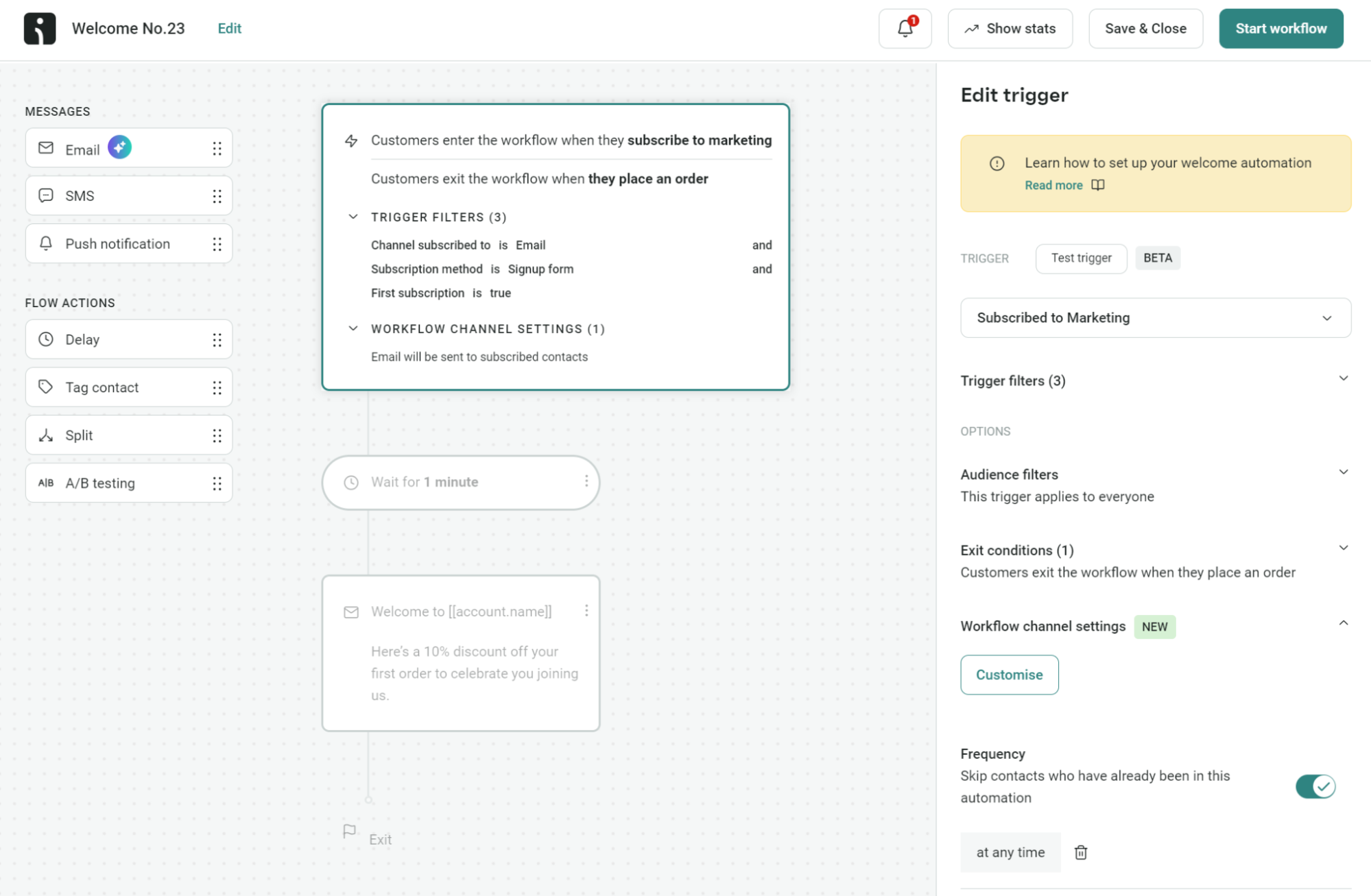Delete the 'at any time' frequency rule

click(1081, 852)
